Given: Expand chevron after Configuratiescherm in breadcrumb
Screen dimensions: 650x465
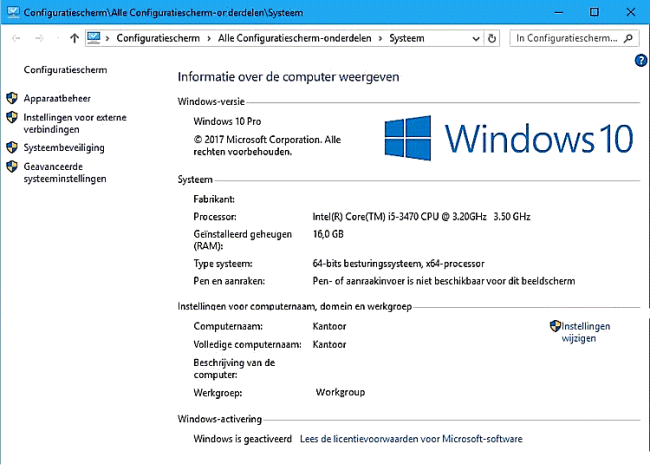Looking at the screenshot, I should pyautogui.click(x=208, y=39).
